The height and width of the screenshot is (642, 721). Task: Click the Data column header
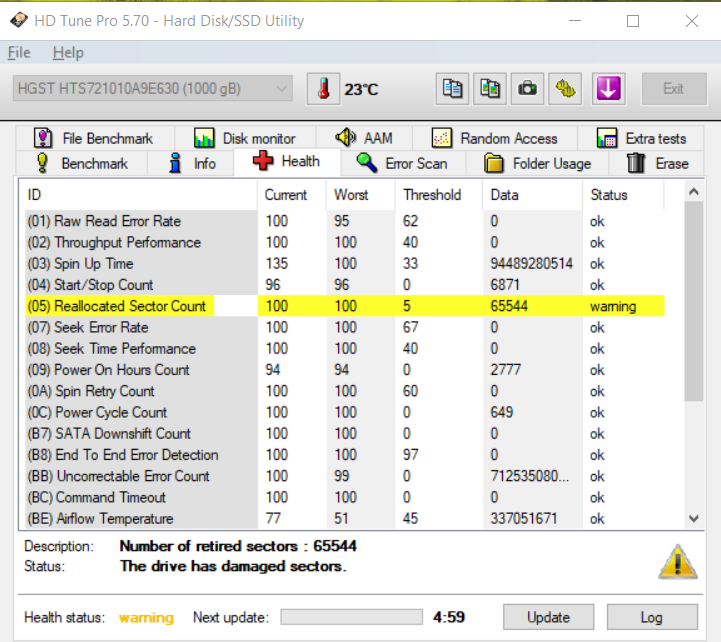click(532, 195)
